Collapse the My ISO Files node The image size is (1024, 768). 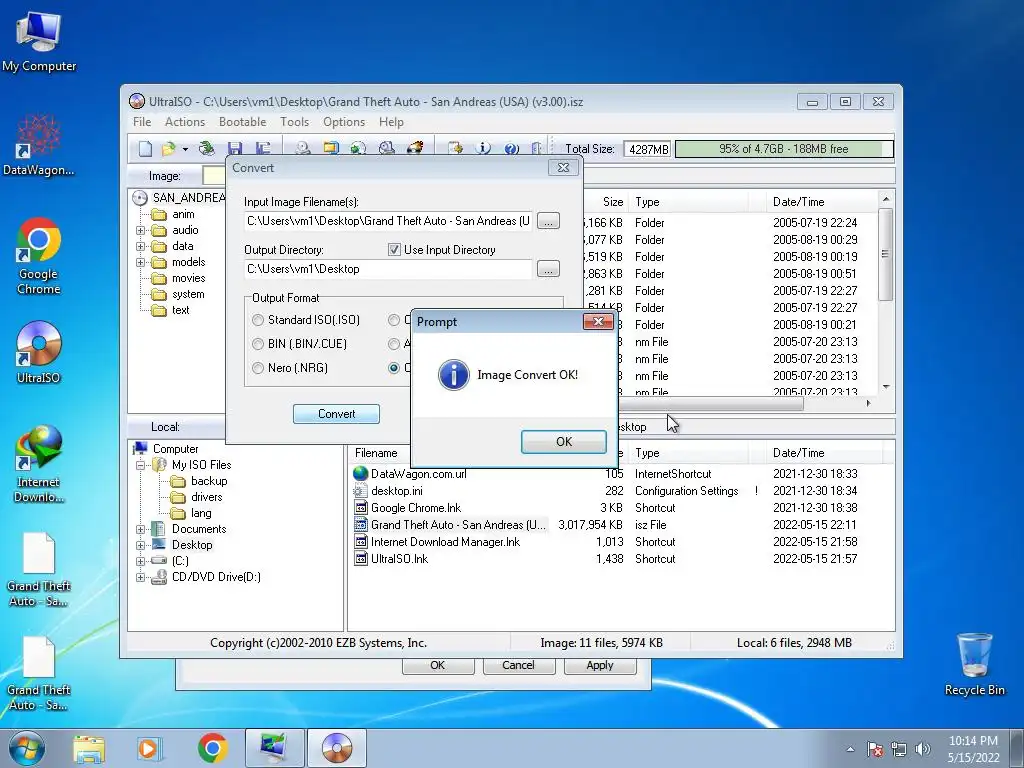click(x=140, y=466)
